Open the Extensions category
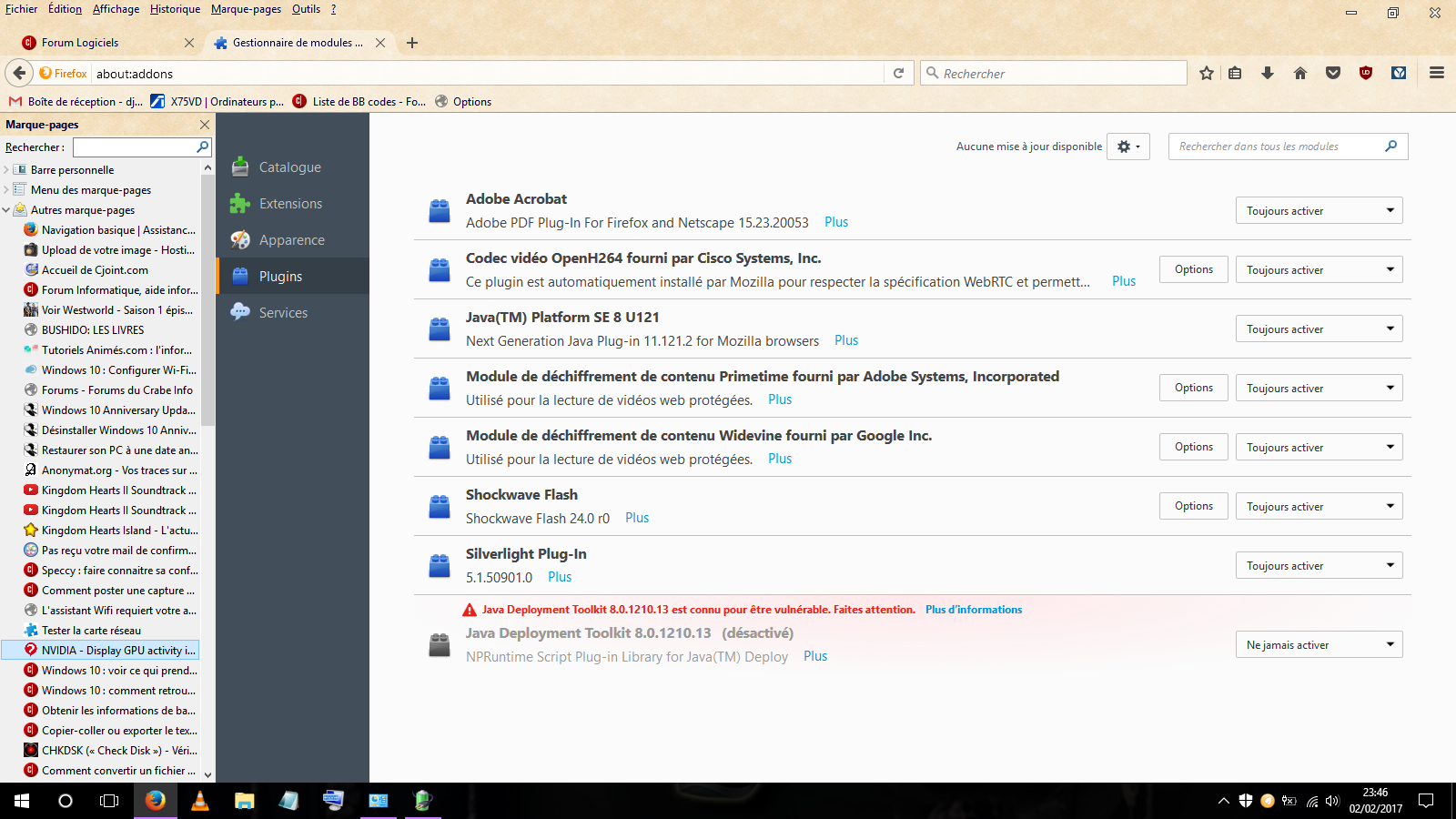The width and height of the screenshot is (1456, 819). coord(292,203)
